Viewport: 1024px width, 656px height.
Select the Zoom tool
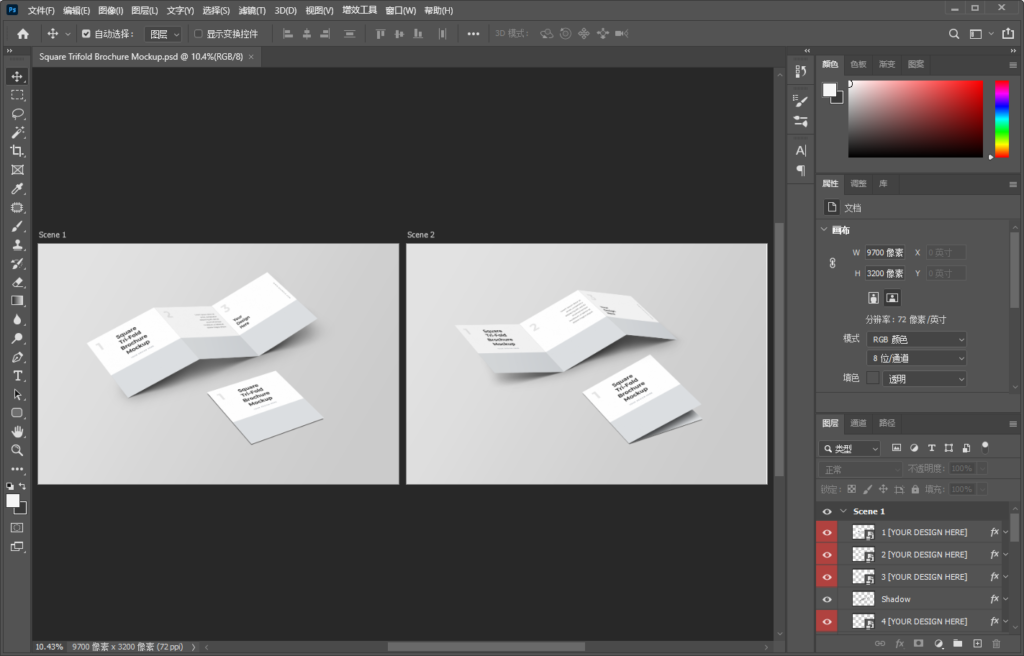coord(17,450)
